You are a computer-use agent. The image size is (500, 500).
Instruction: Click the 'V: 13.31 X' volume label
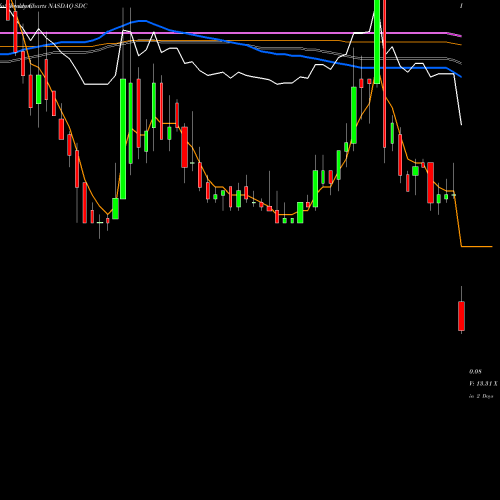pyautogui.click(x=483, y=384)
